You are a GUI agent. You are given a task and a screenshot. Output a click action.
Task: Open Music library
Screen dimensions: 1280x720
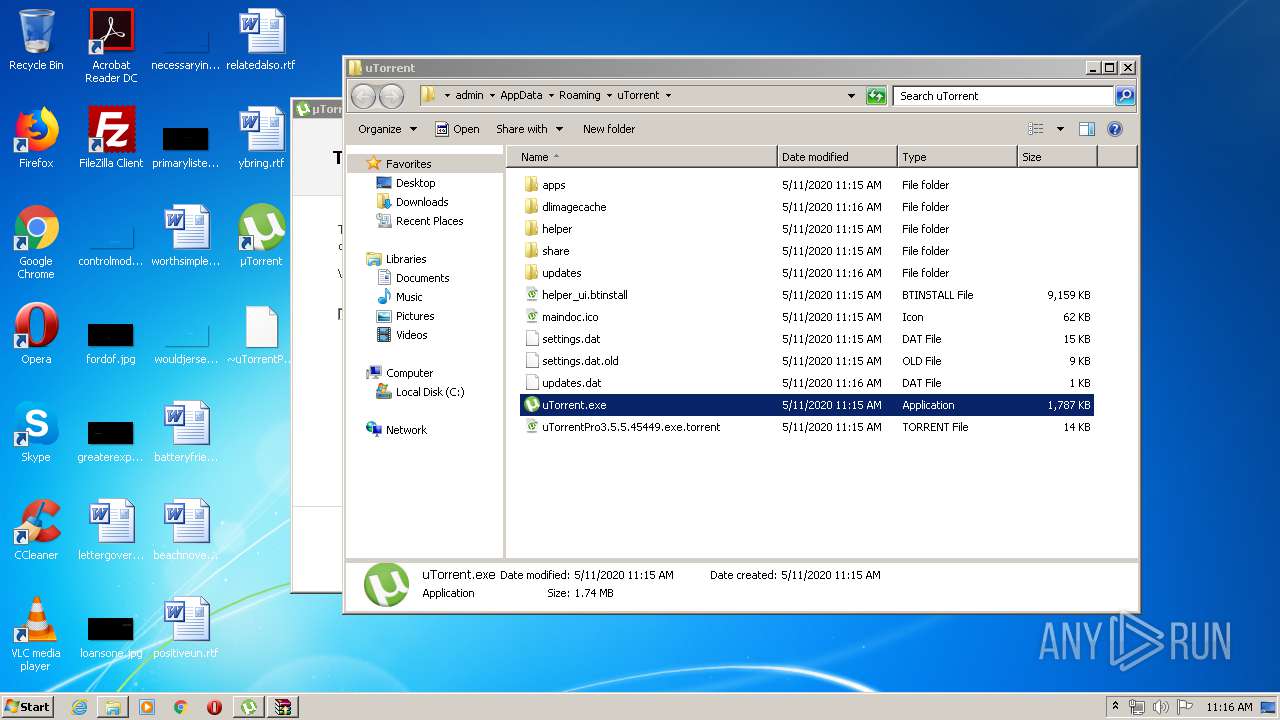(409, 297)
